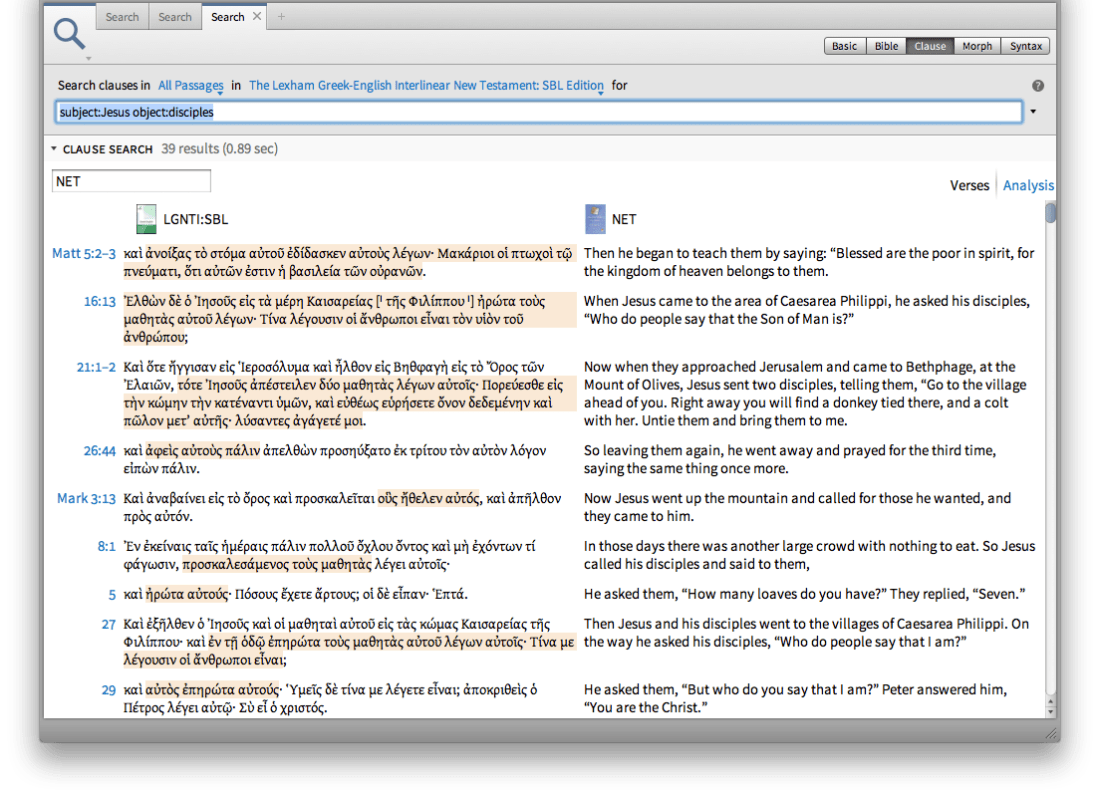This screenshot has width=1100, height=797.
Task: Click the NET Bible resource icon
Action: pyautogui.click(x=594, y=218)
